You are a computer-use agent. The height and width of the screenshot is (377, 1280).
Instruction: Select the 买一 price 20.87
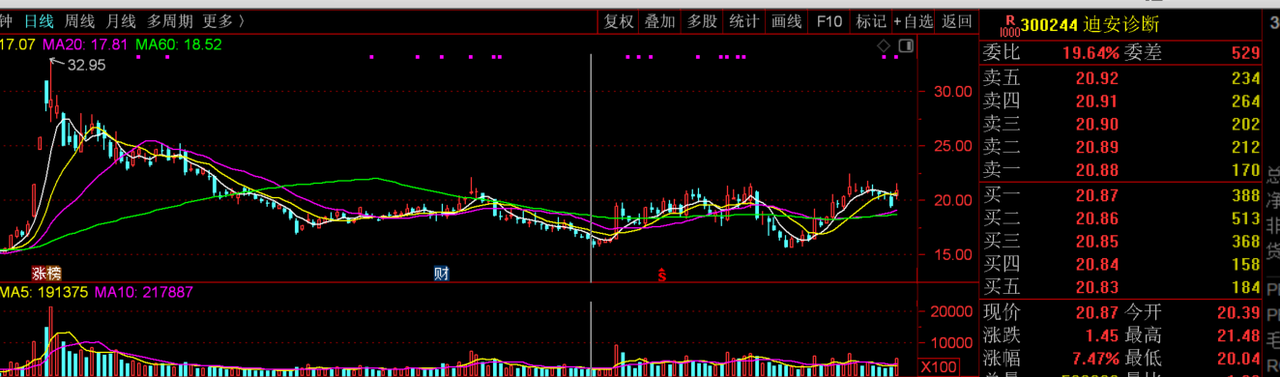point(1097,195)
